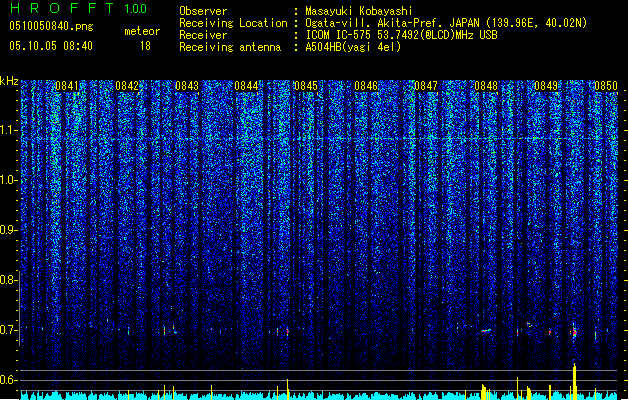
Task: Select observer name Masayuki Kobayashi
Action: pos(359,11)
